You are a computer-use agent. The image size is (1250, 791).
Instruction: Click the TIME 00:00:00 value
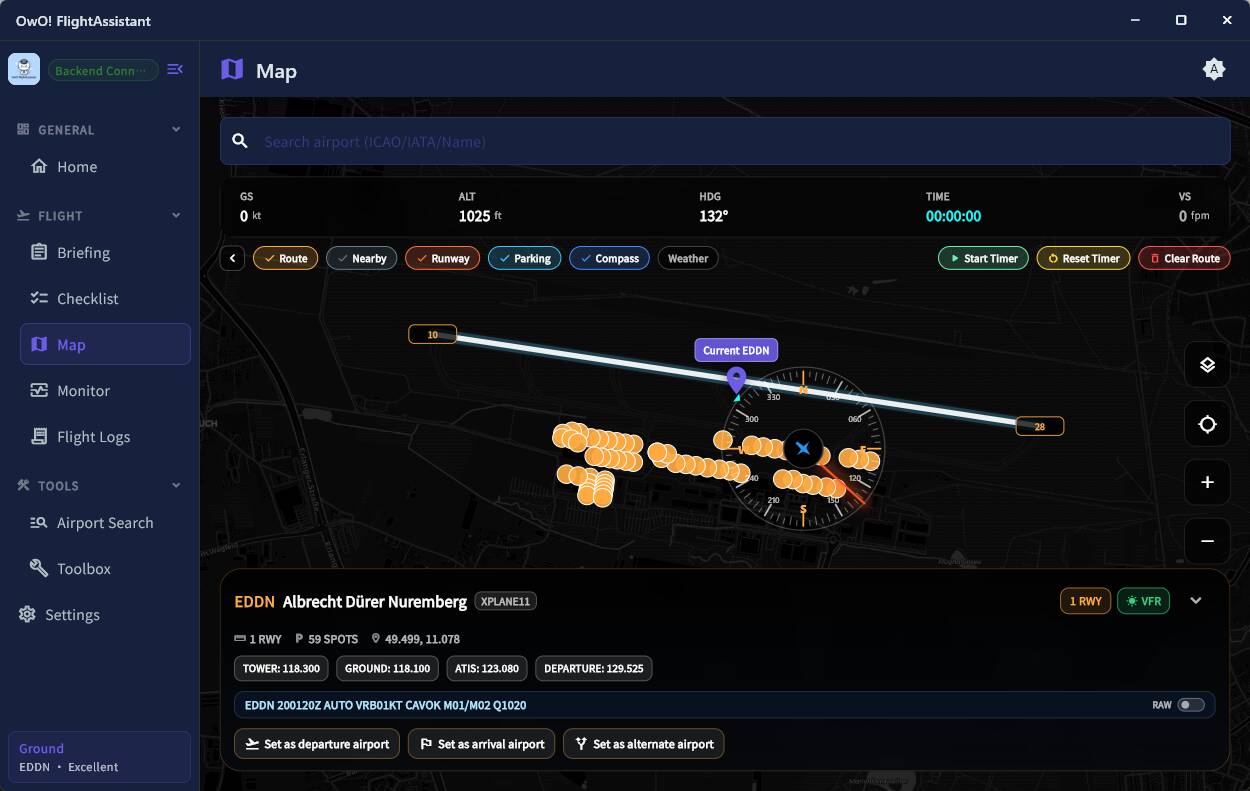953,216
